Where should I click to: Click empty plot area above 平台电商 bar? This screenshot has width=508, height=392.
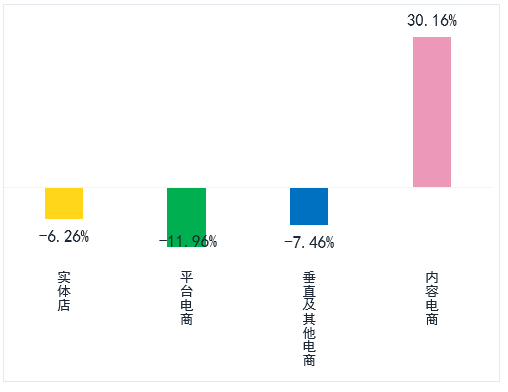point(186,100)
